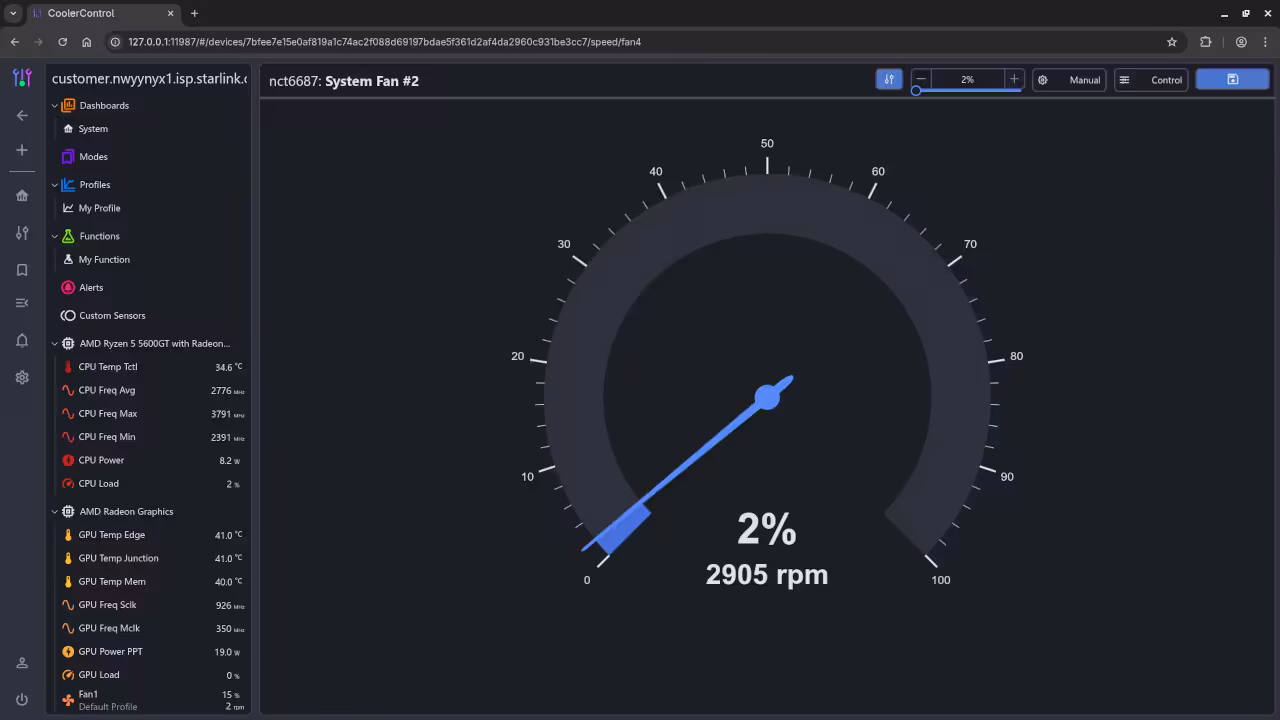Viewport: 1280px width, 720px height.
Task: Collapse the Functions section
Action: pyautogui.click(x=55, y=235)
